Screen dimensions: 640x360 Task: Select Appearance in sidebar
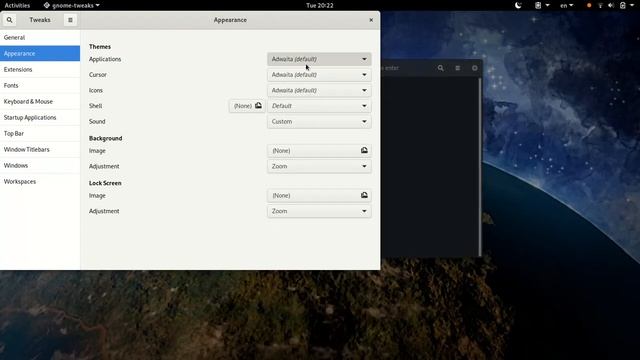pos(40,53)
